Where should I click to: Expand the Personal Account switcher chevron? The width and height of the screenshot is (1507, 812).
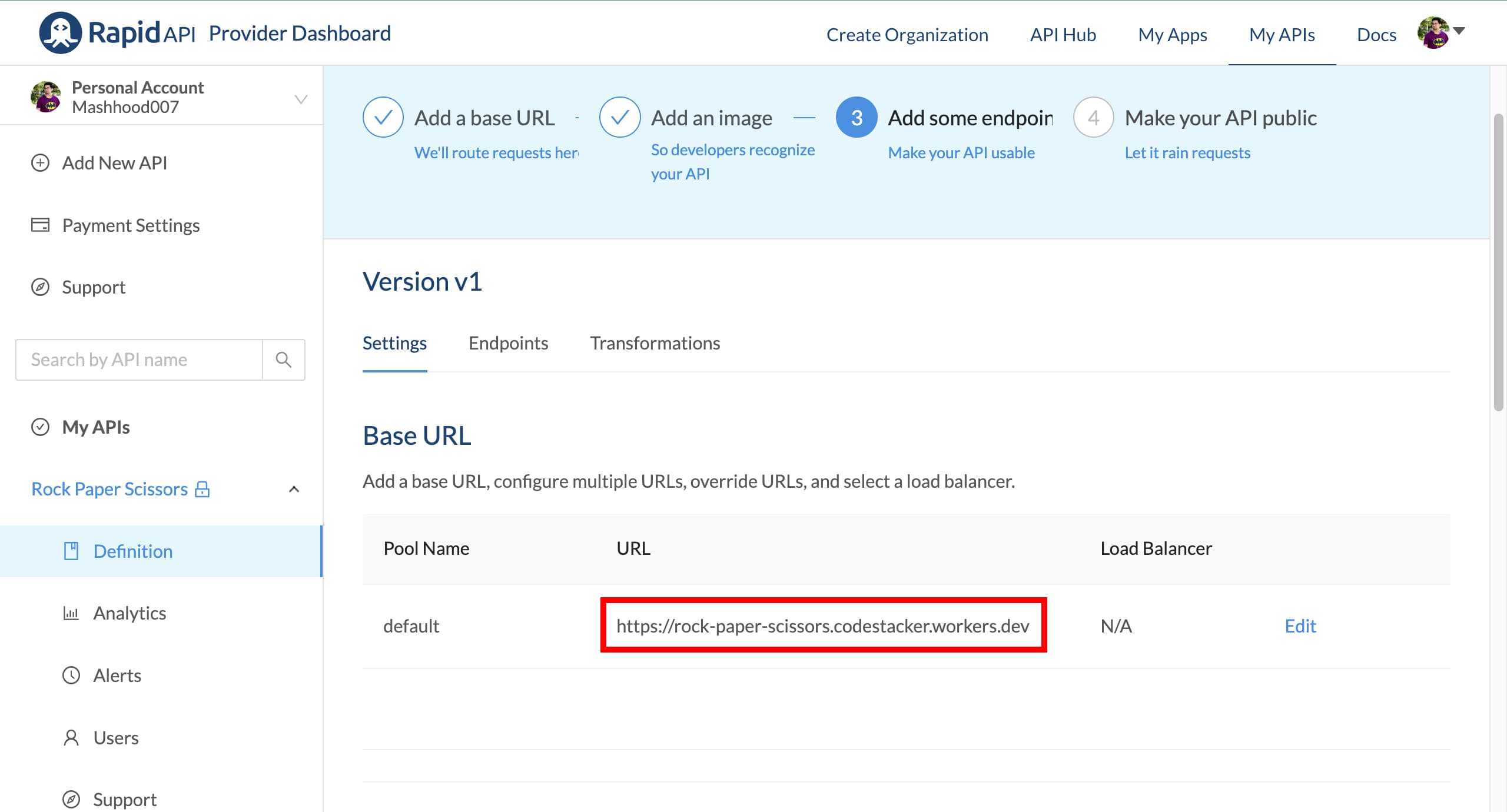pos(301,99)
